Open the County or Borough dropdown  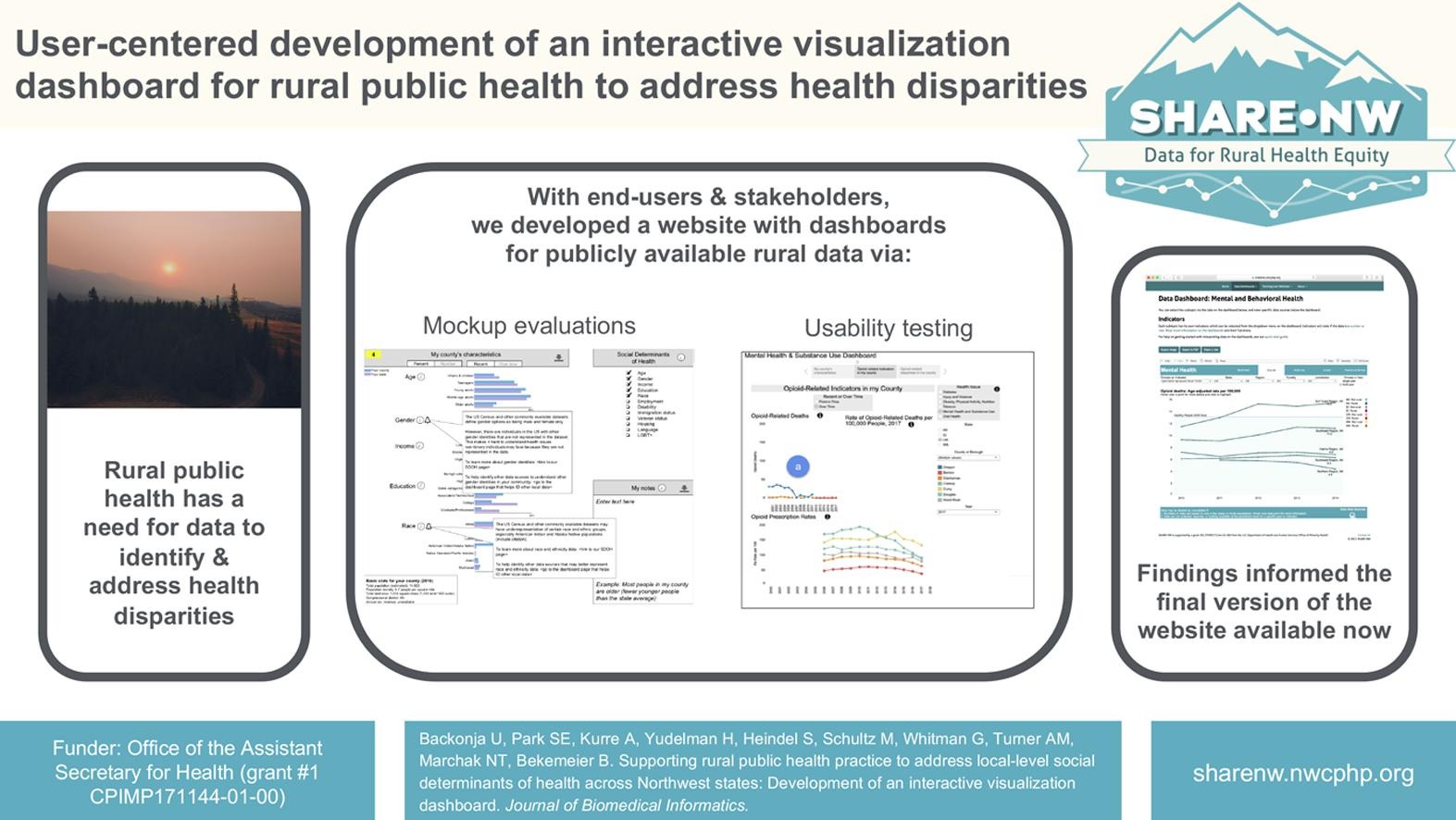pyautogui.click(x=968, y=457)
